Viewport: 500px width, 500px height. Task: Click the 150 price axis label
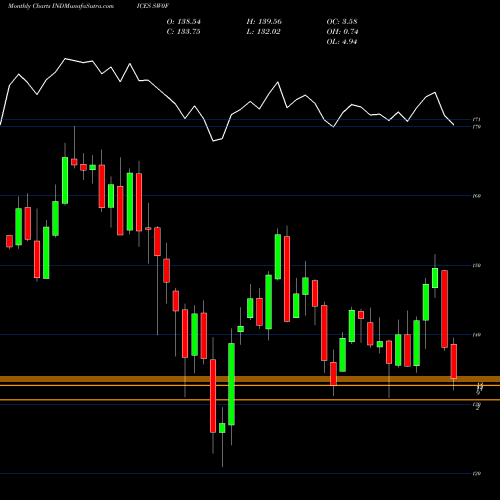click(477, 266)
